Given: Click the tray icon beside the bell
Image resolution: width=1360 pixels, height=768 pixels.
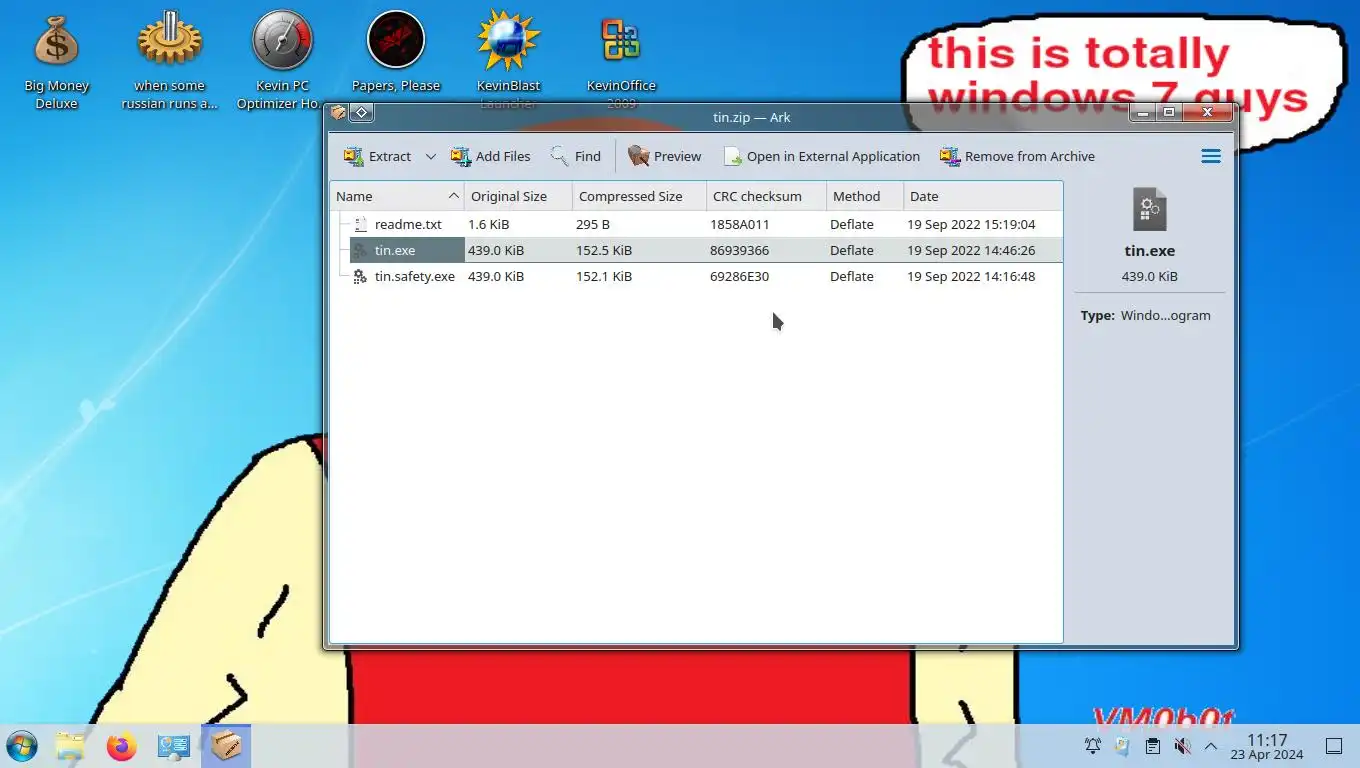Looking at the screenshot, I should click(x=1122, y=746).
